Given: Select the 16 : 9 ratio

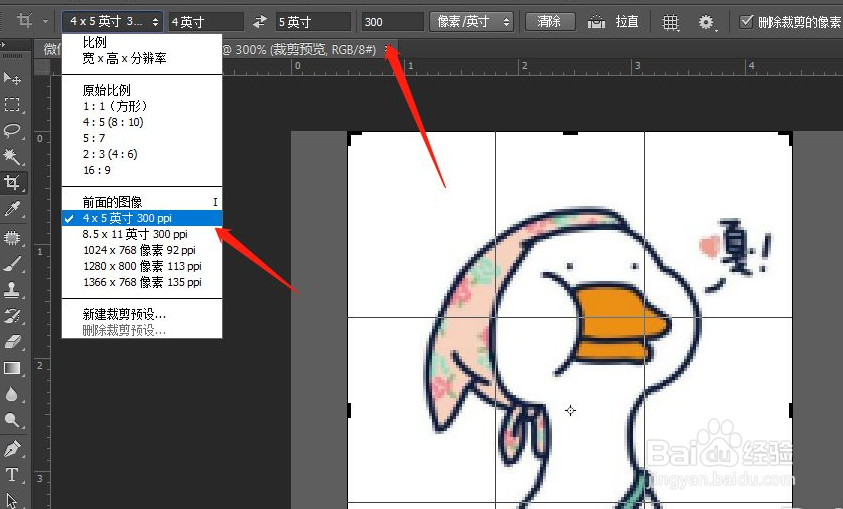Looking at the screenshot, I should (x=97, y=170).
